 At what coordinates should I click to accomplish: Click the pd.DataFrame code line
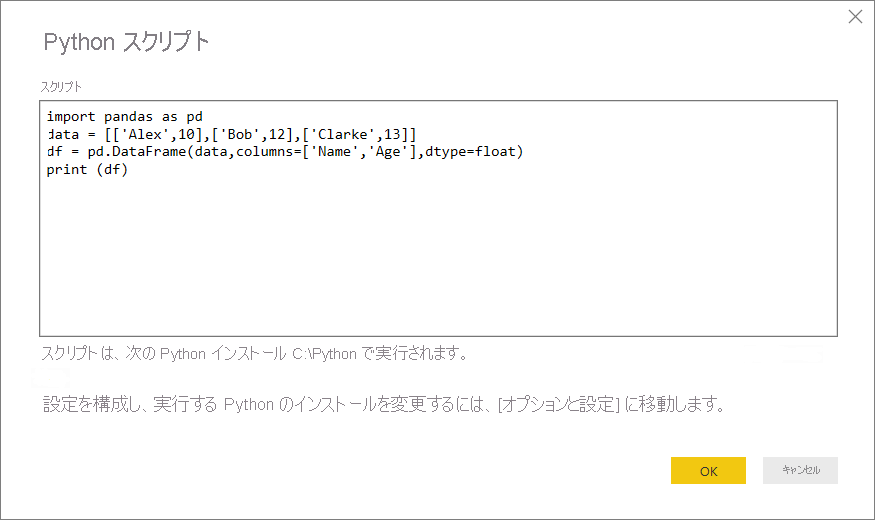[x=285, y=152]
